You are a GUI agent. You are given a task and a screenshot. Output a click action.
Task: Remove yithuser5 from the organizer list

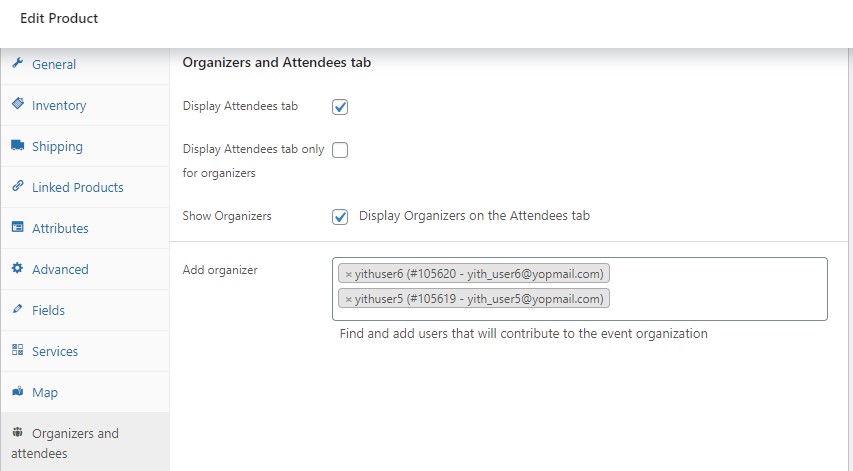pos(348,299)
